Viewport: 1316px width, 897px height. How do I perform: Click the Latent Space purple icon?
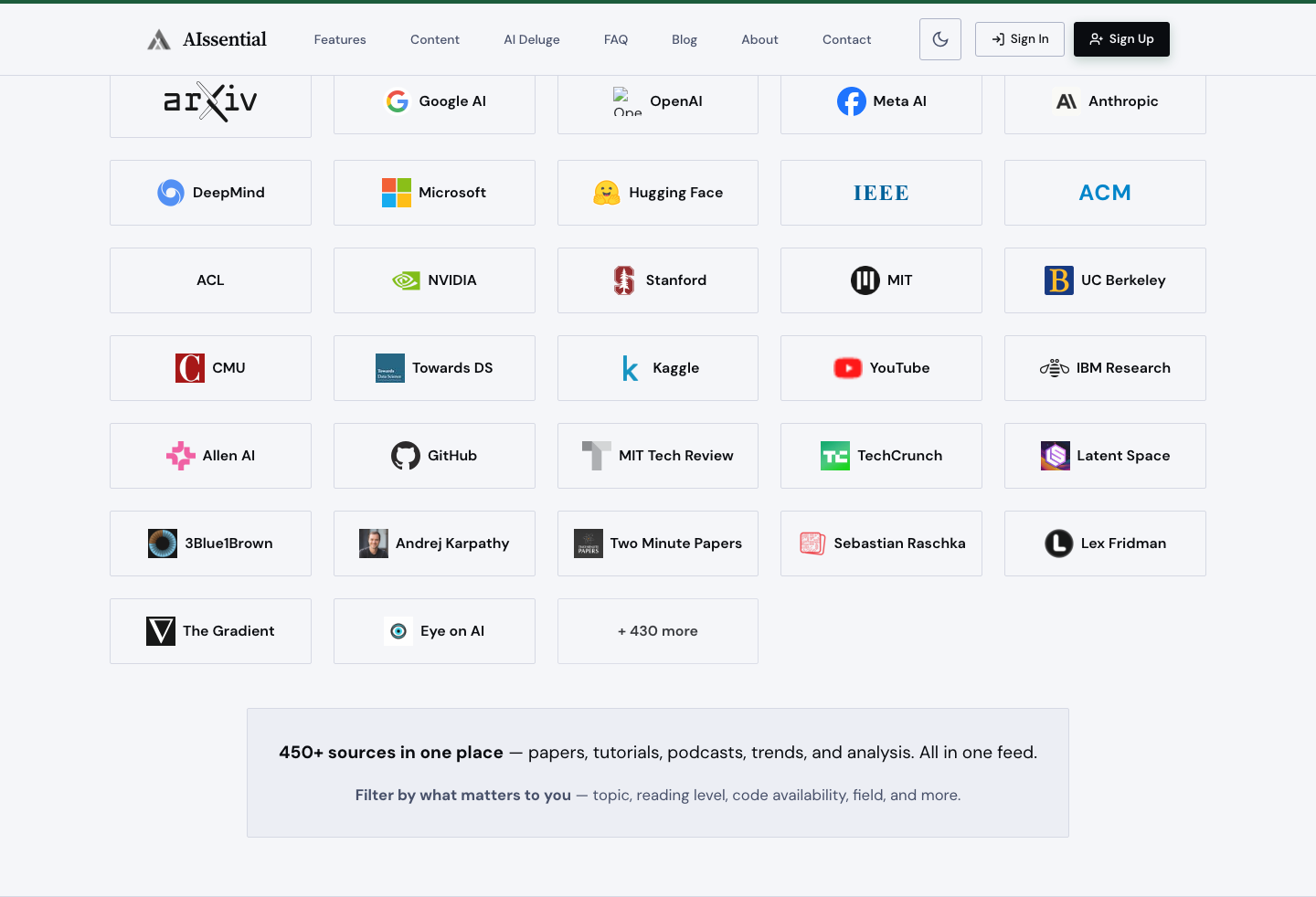tap(1056, 456)
